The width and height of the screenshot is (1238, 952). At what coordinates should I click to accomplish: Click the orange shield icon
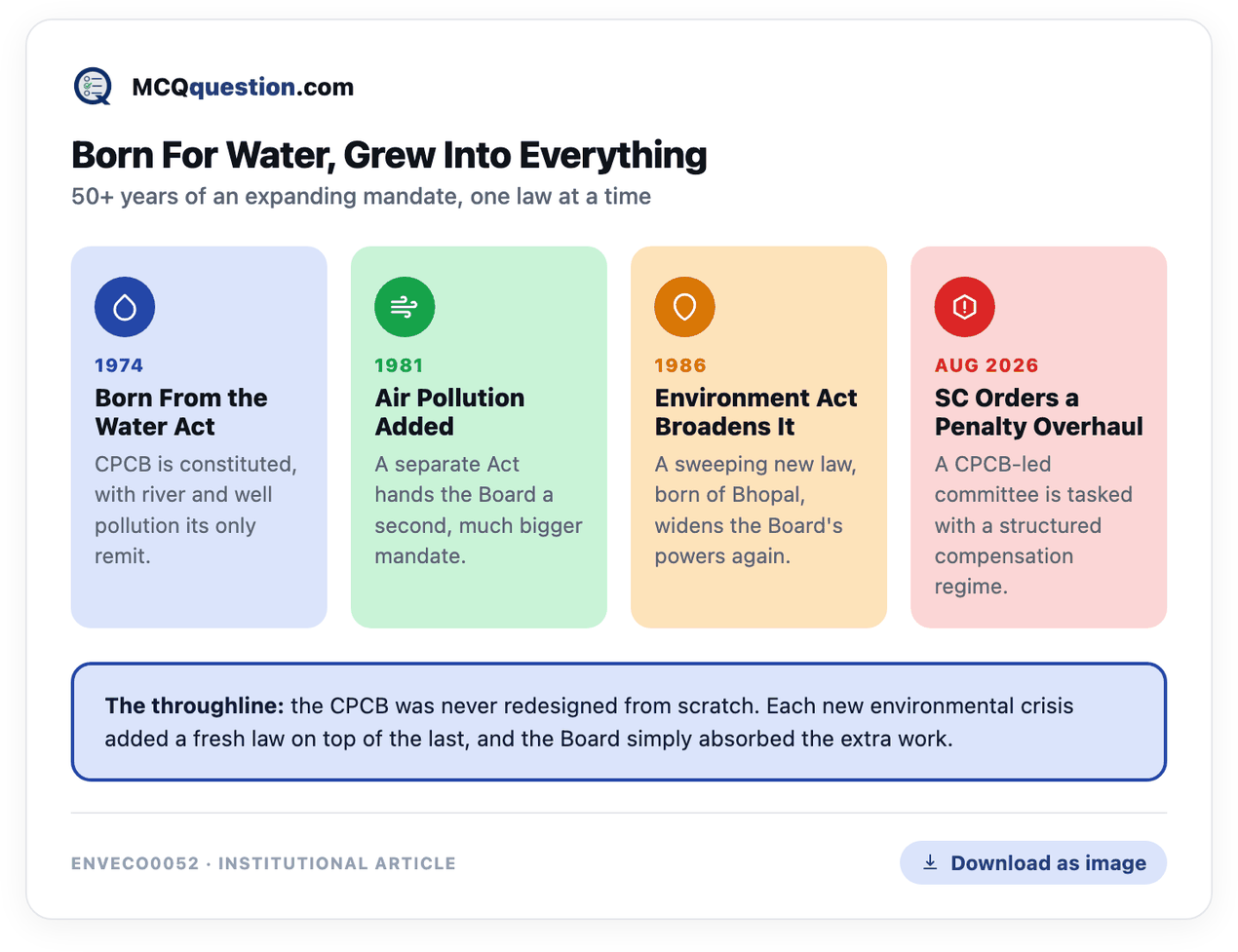click(x=684, y=307)
